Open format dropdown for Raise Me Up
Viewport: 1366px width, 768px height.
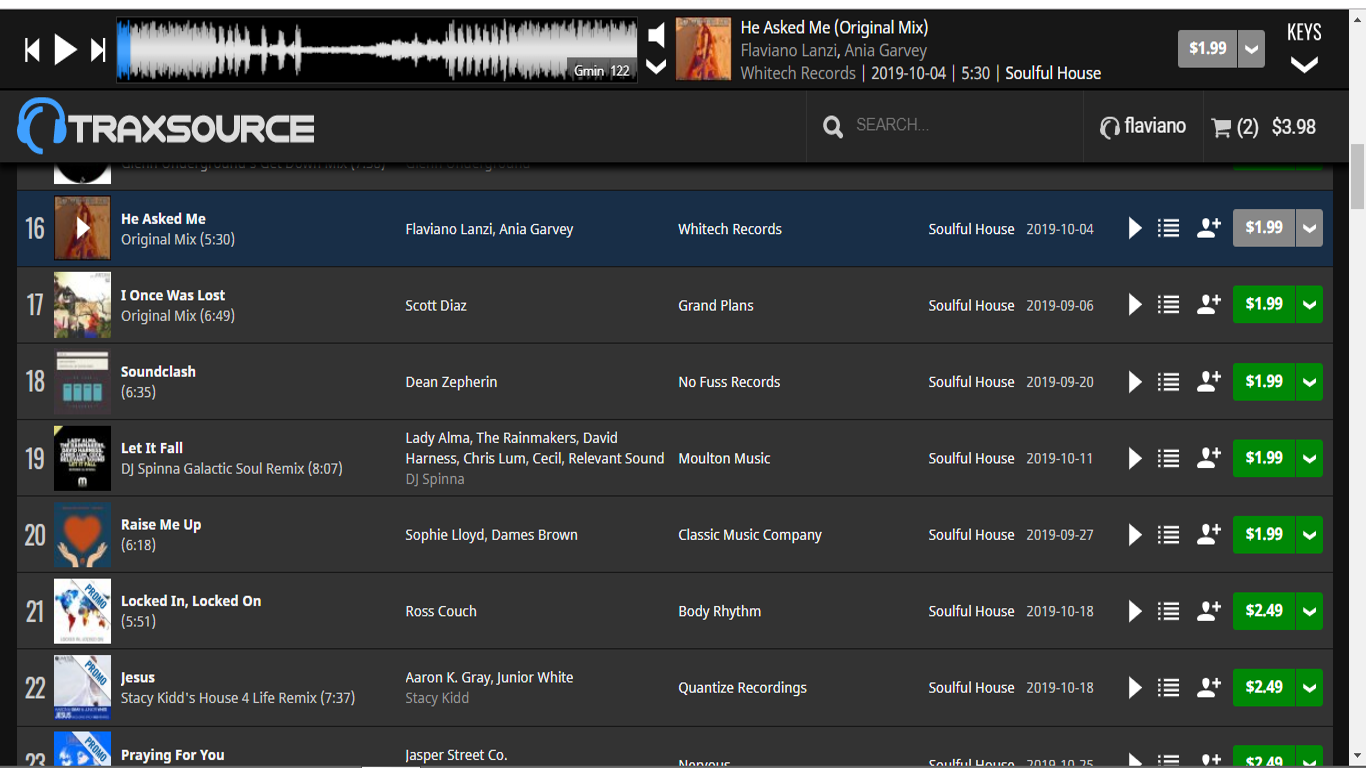[1309, 534]
